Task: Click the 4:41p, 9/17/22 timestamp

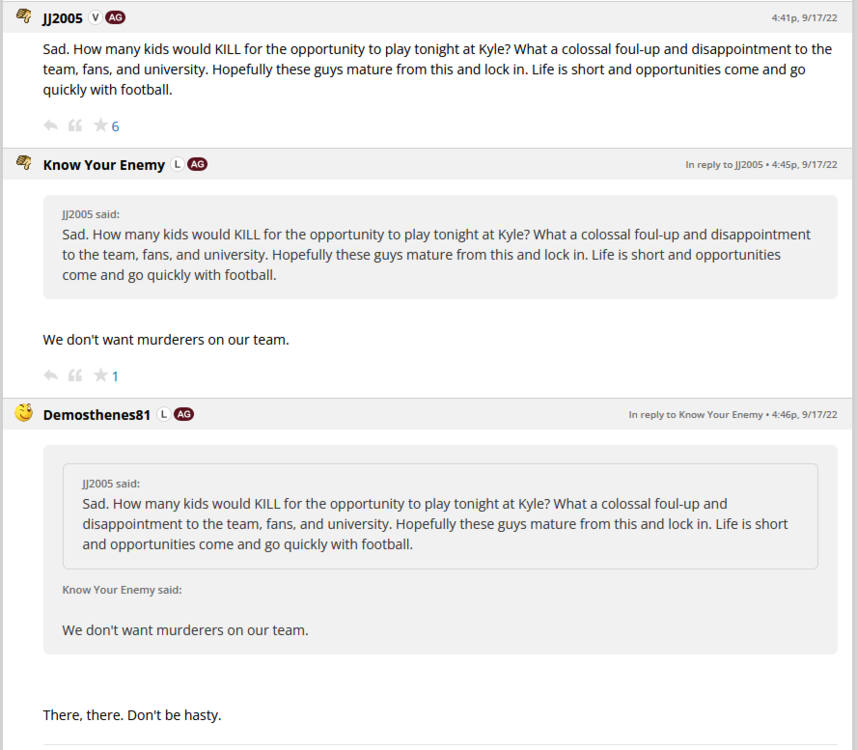Action: click(x=804, y=18)
